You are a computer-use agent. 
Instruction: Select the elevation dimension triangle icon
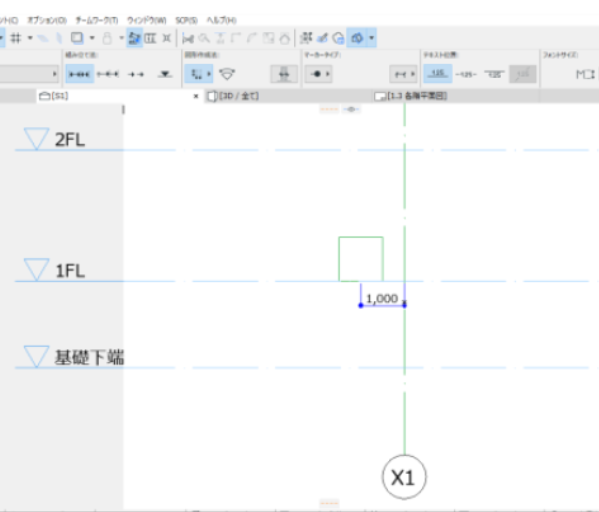coord(165,74)
